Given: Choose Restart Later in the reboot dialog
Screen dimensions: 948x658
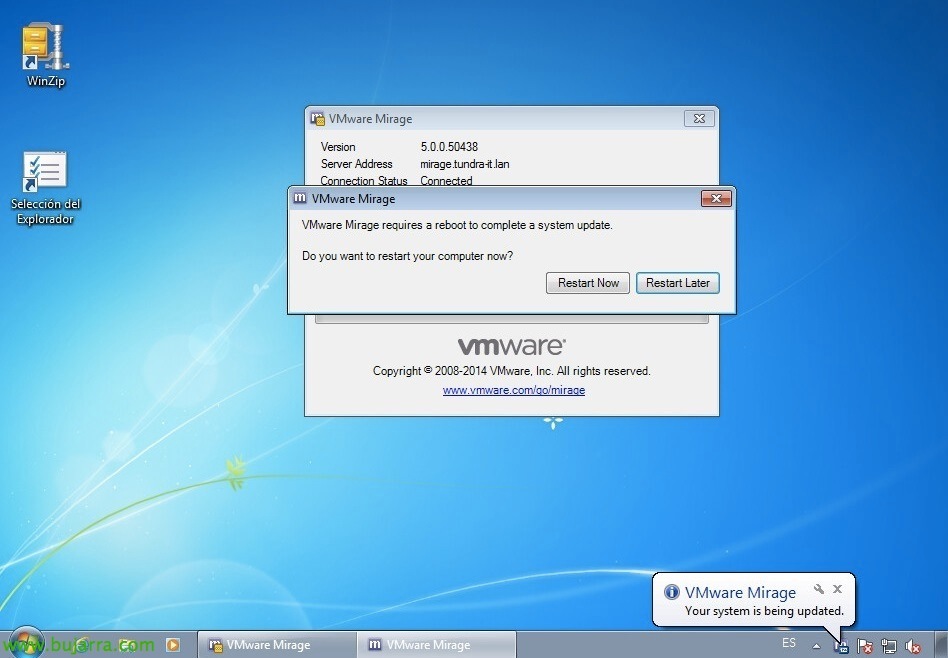Looking at the screenshot, I should (678, 283).
